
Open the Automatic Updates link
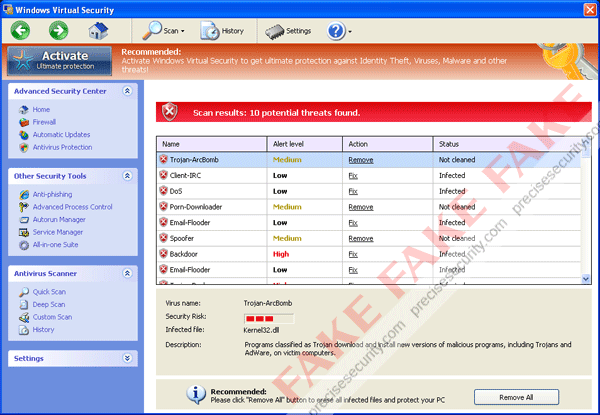(61, 135)
